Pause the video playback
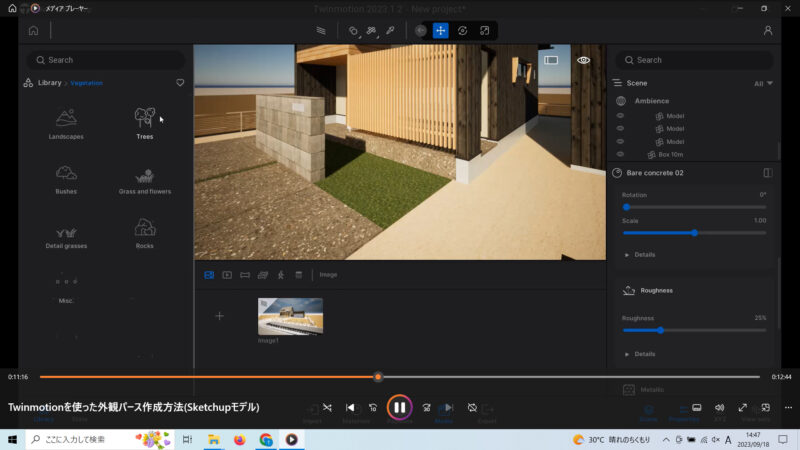The width and height of the screenshot is (800, 450). [399, 408]
